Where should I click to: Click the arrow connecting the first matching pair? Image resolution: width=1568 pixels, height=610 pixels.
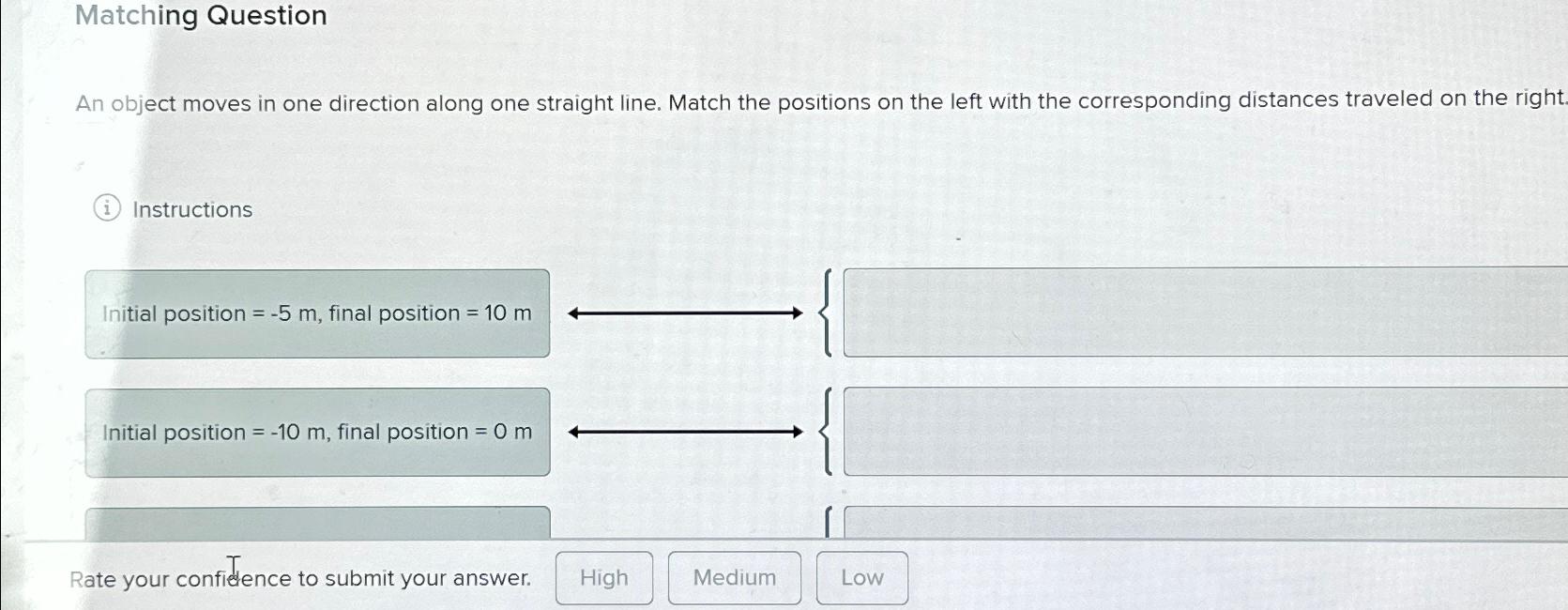(683, 313)
